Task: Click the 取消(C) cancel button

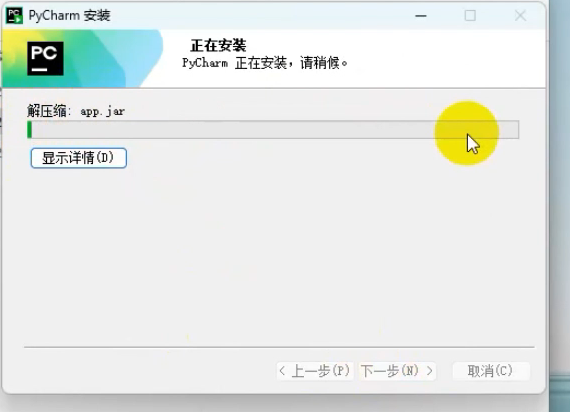Action: point(491,371)
